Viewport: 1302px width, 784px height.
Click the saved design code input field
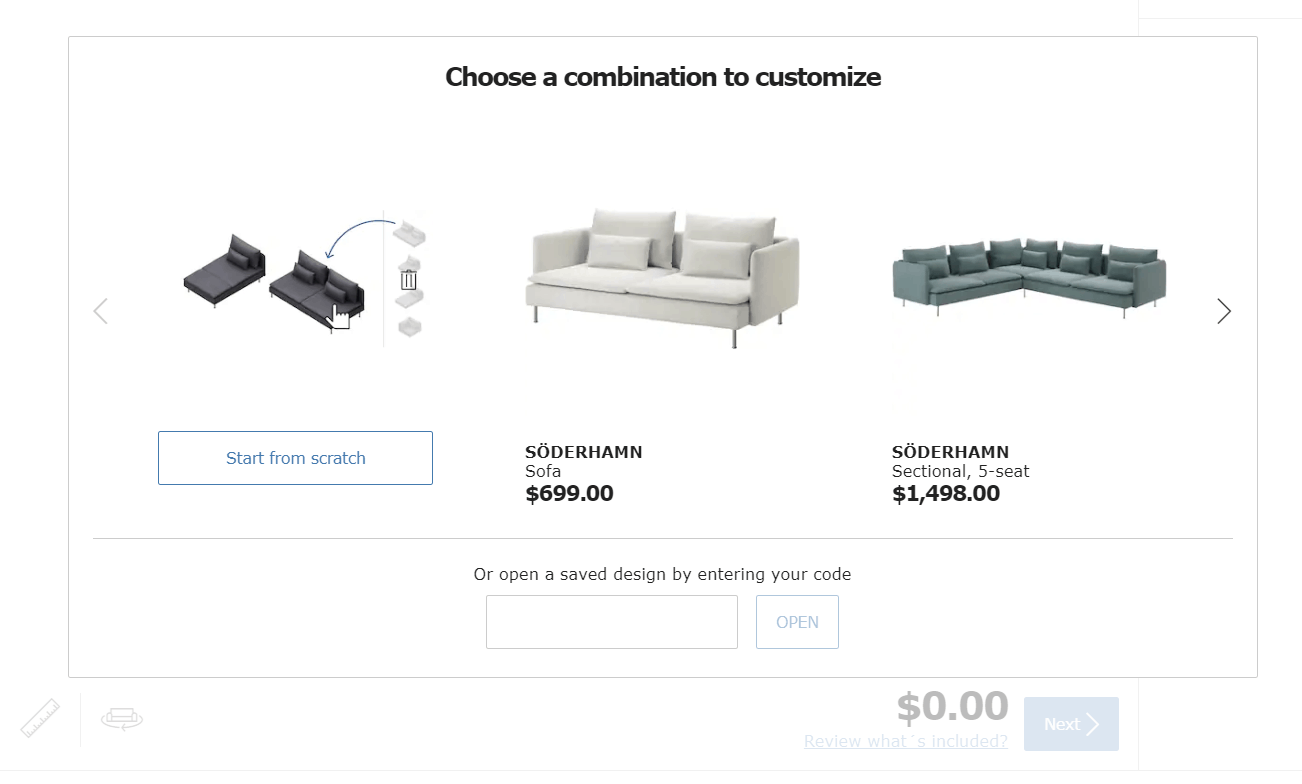pos(611,622)
